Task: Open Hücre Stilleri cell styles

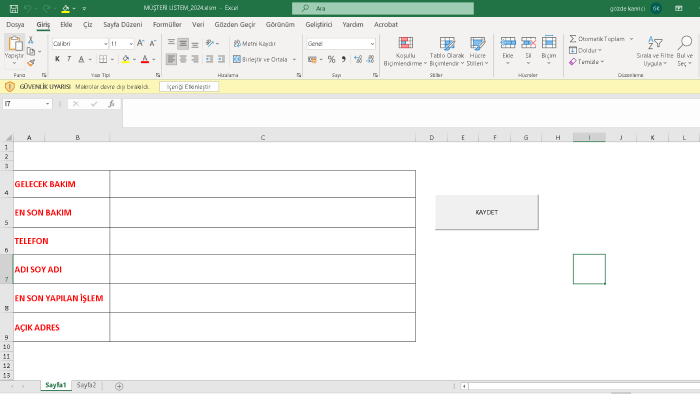Action: click(477, 51)
